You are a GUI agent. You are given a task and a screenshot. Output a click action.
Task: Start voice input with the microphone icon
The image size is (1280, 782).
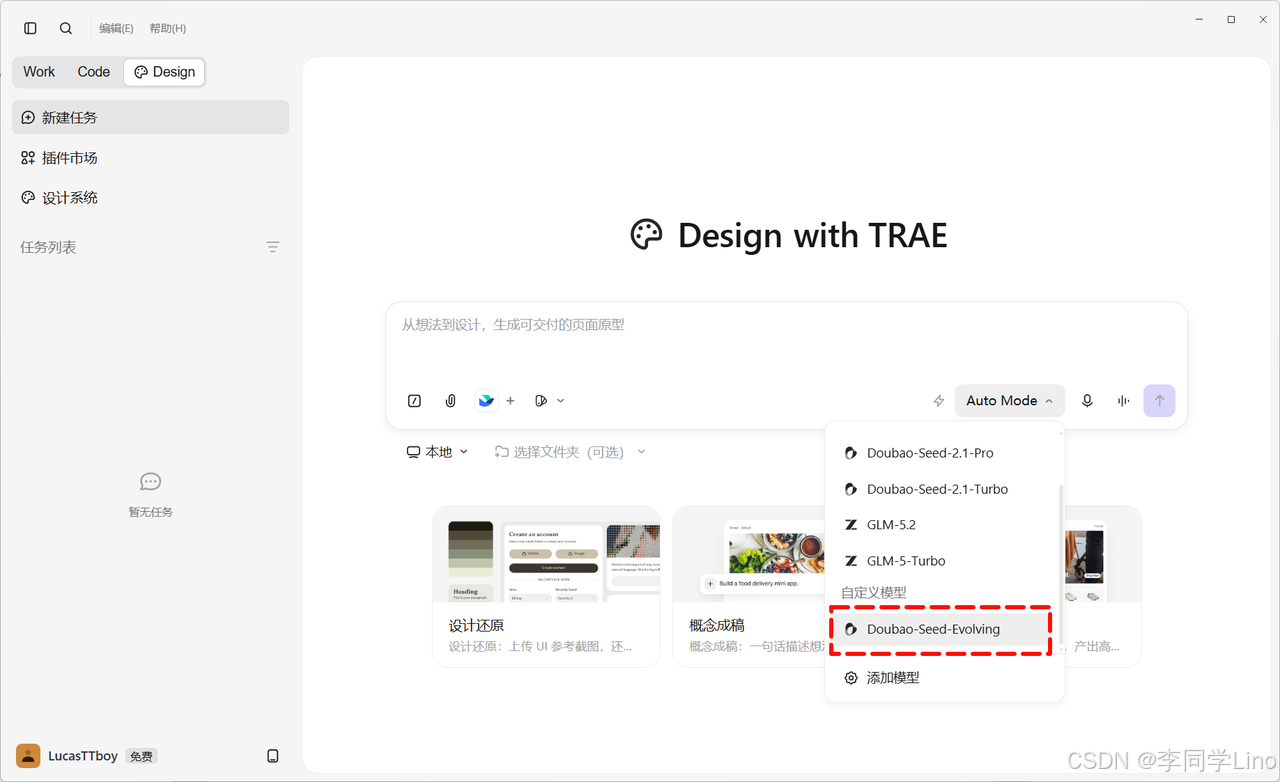(1087, 401)
